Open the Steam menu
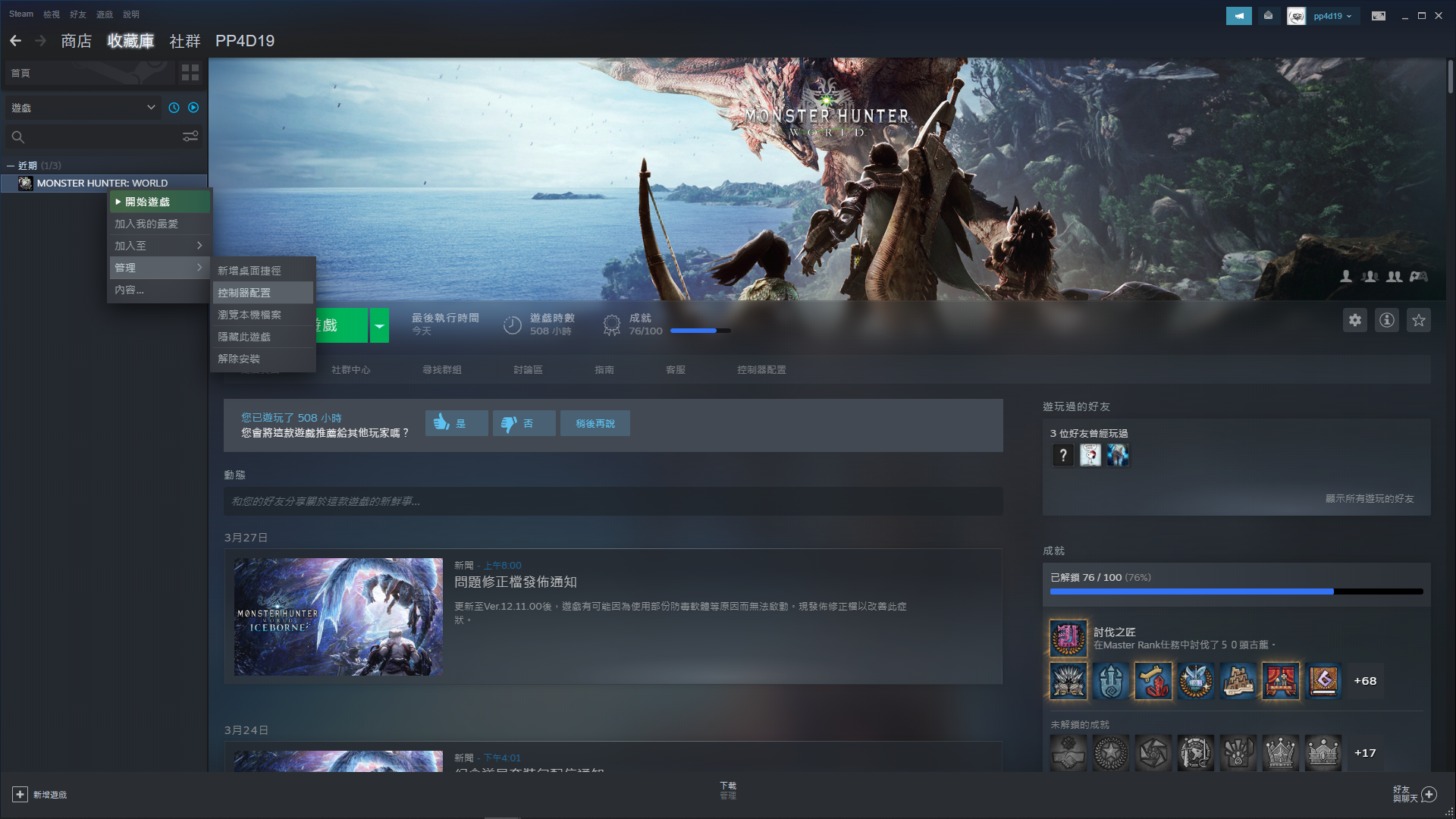Image resolution: width=1456 pixels, height=819 pixels. click(x=21, y=14)
